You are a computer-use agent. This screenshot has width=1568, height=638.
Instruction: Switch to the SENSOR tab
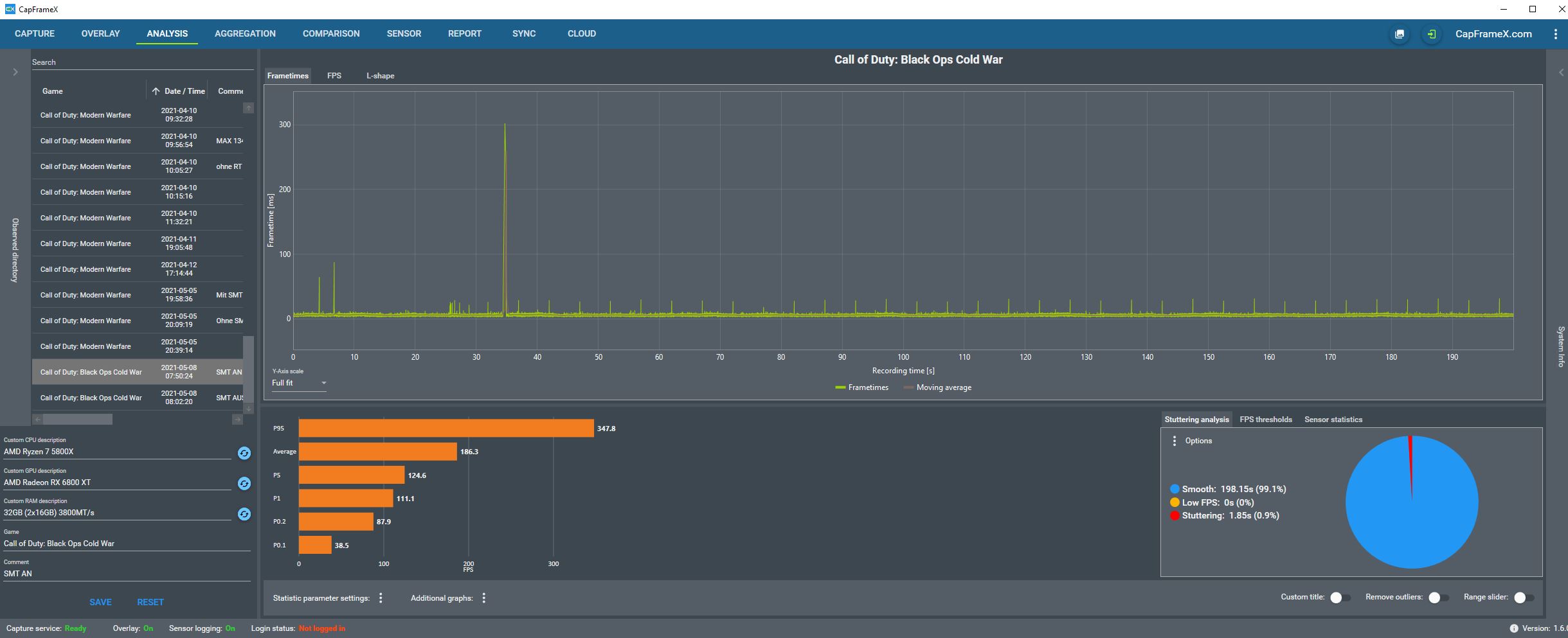(404, 33)
